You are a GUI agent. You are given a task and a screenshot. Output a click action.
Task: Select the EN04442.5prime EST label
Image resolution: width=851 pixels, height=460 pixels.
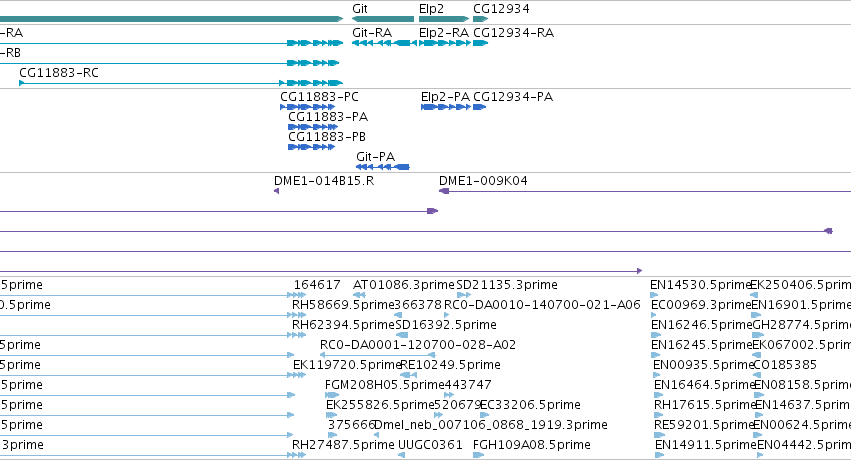coord(804,445)
